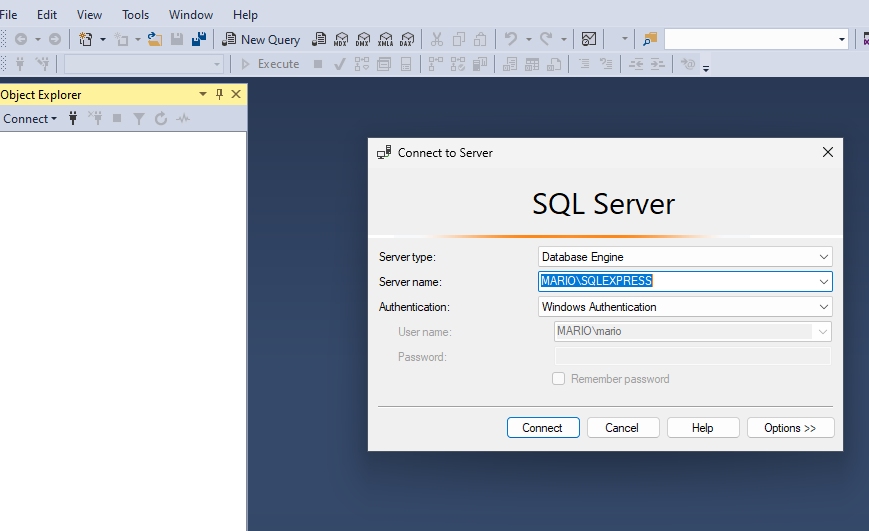
Task: Close the Object Explorer panel
Action: [x=236, y=94]
